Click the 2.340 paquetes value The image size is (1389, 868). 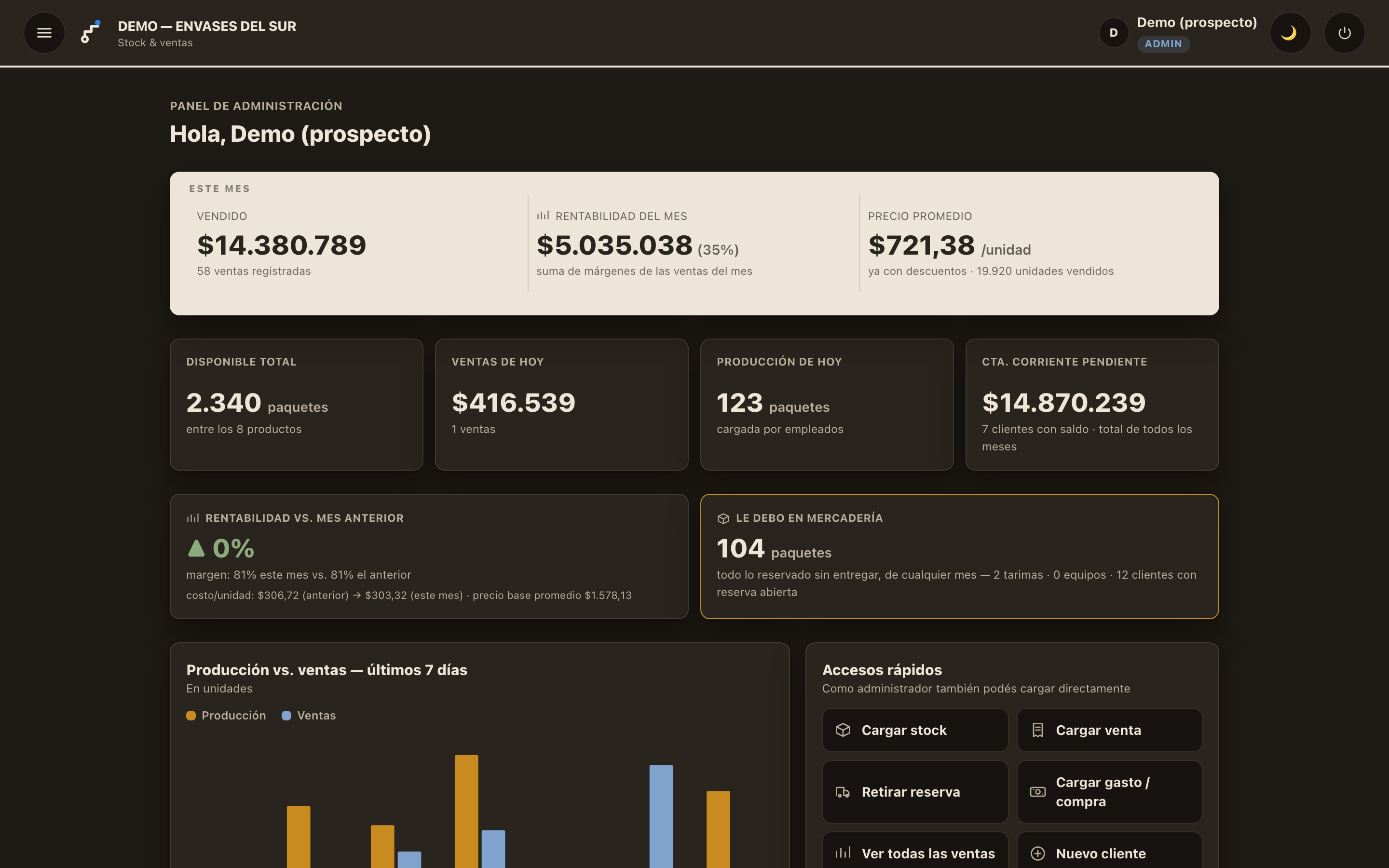(x=257, y=403)
